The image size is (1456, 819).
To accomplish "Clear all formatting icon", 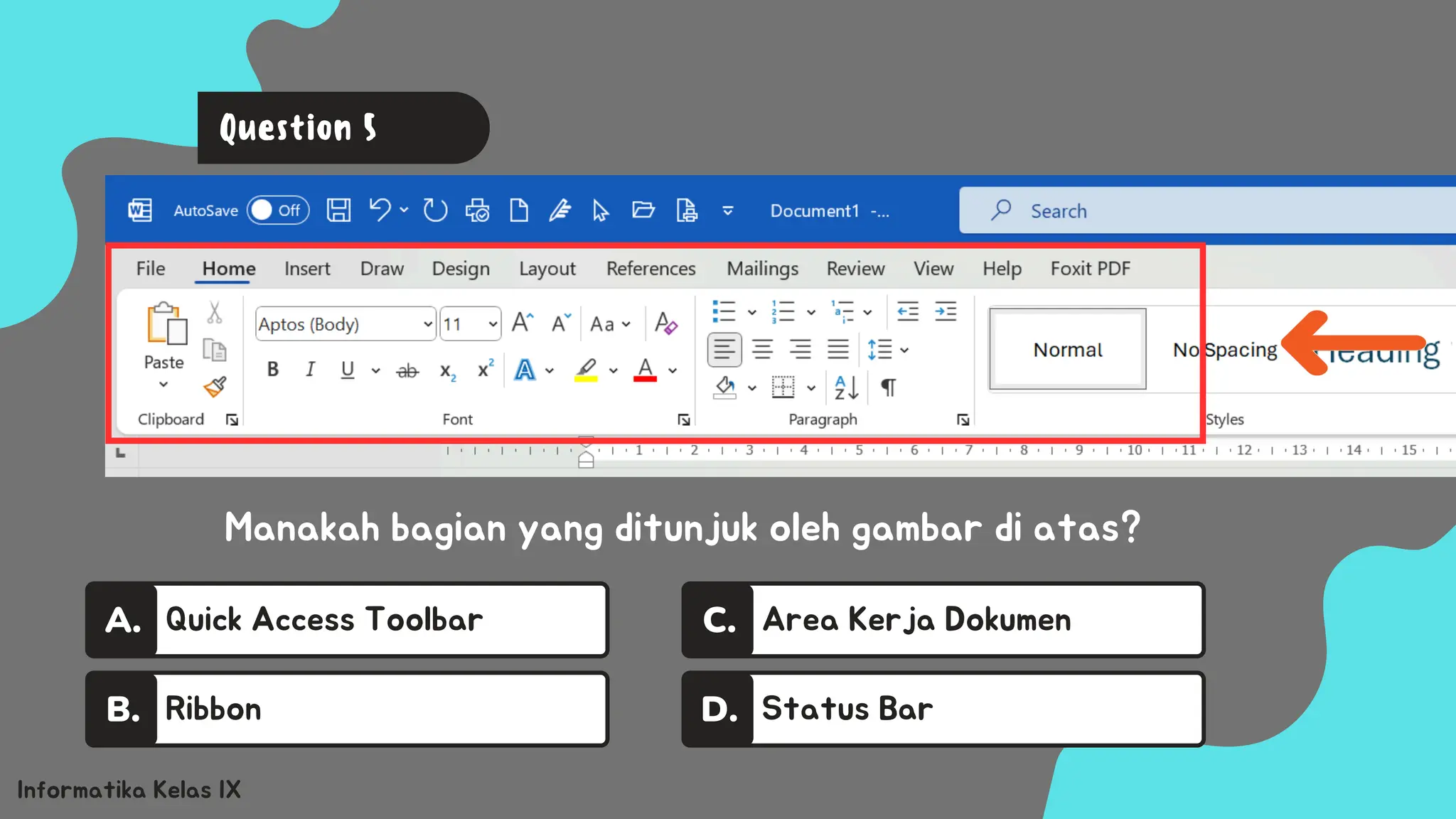I will (x=666, y=323).
